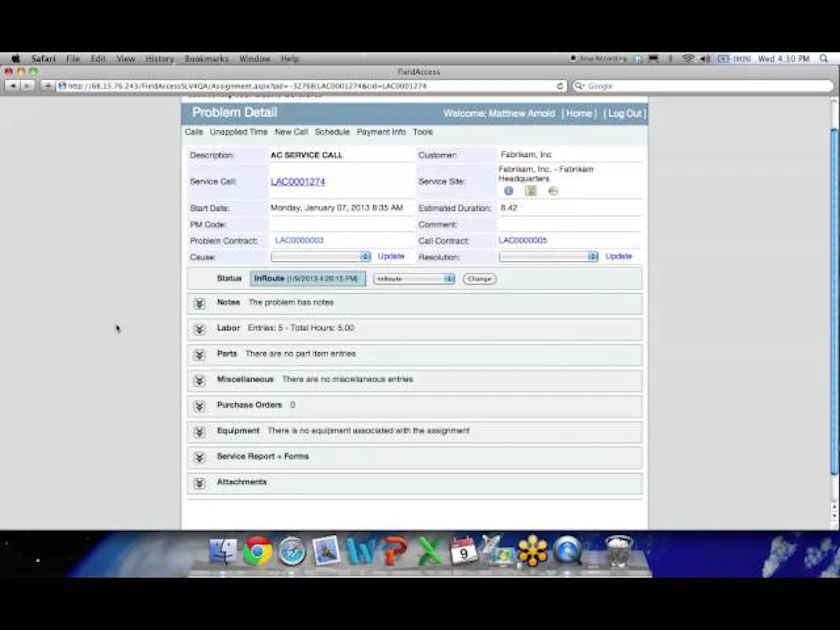Click the 'AC SERVICE CALL' description text
The width and height of the screenshot is (840, 630).
(306, 155)
